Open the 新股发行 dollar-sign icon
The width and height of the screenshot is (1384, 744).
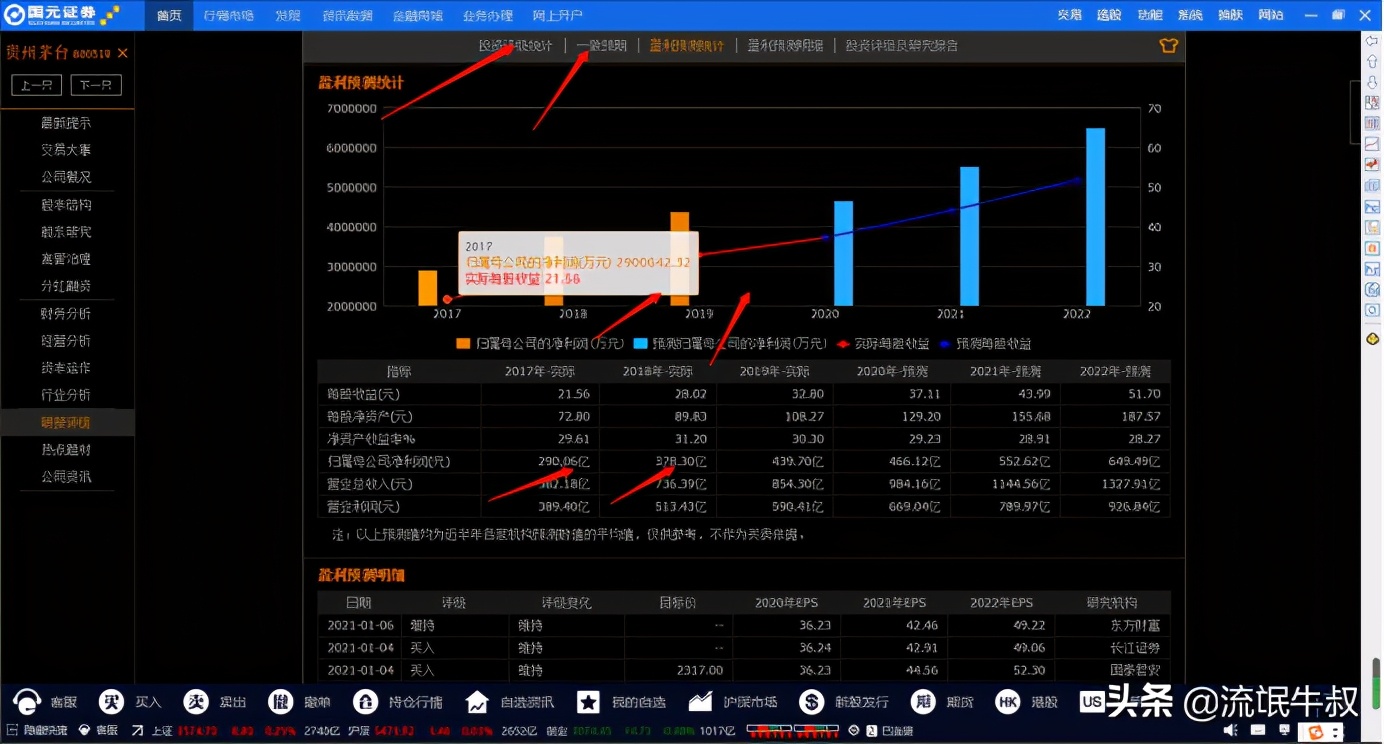point(811,701)
